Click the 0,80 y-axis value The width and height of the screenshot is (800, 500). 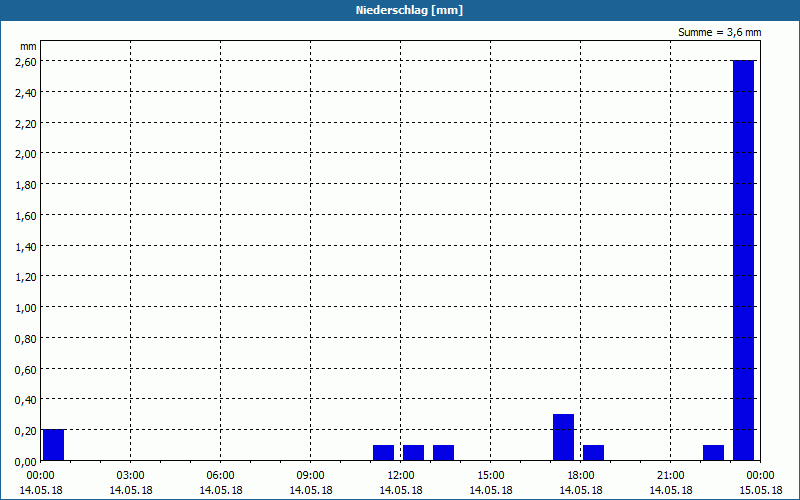(x=28, y=338)
